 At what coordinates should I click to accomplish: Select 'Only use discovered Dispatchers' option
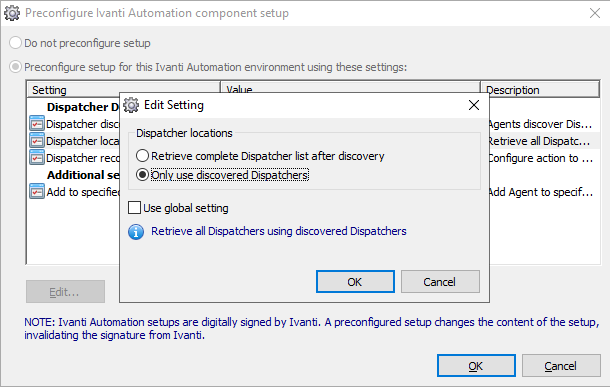[x=222, y=175]
